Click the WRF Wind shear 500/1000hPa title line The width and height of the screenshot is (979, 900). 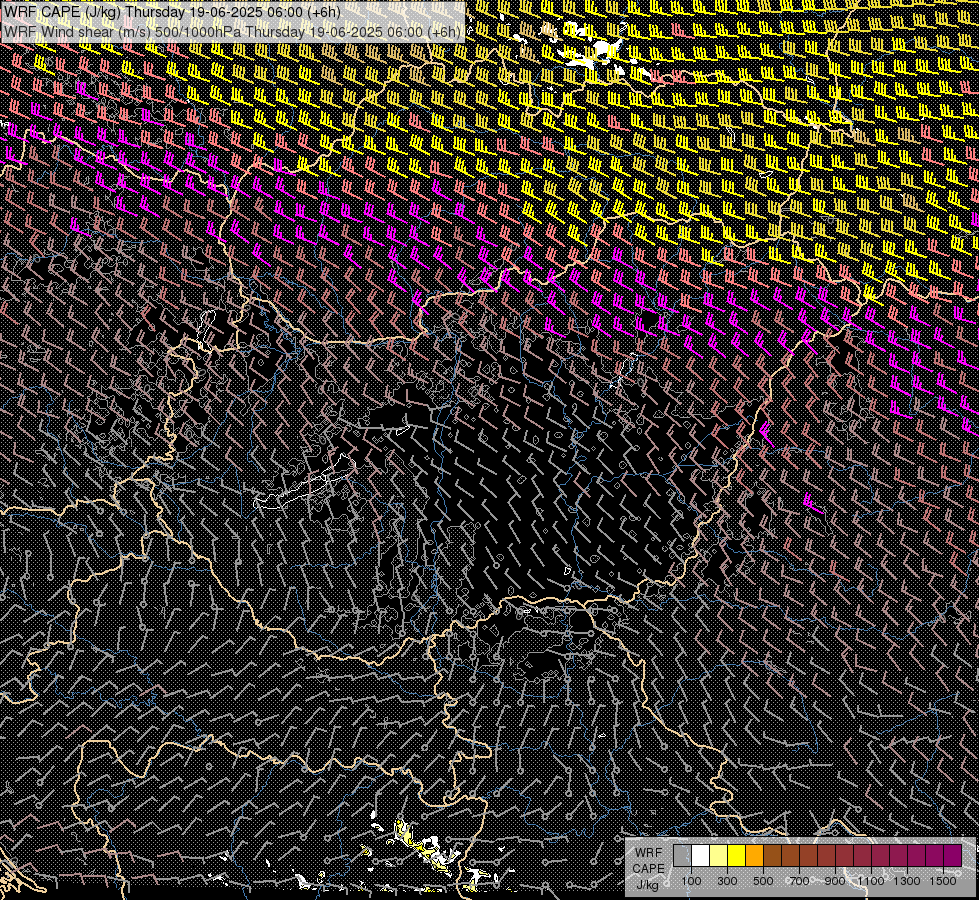click(233, 32)
